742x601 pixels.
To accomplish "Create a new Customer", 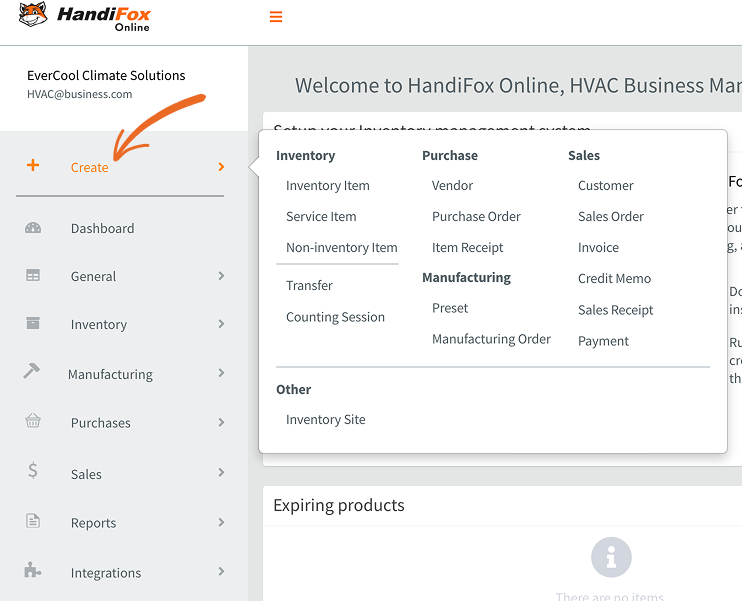I will pyautogui.click(x=605, y=186).
